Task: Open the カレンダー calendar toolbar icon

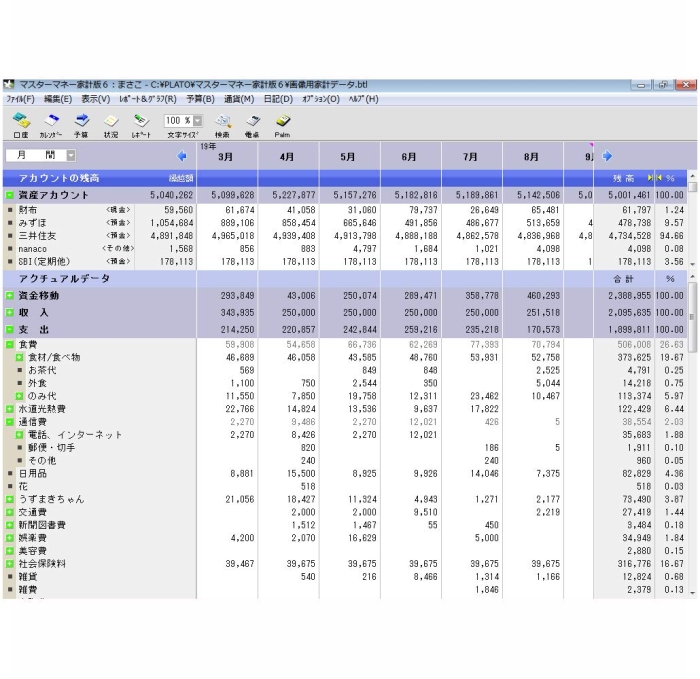Action: (51, 125)
